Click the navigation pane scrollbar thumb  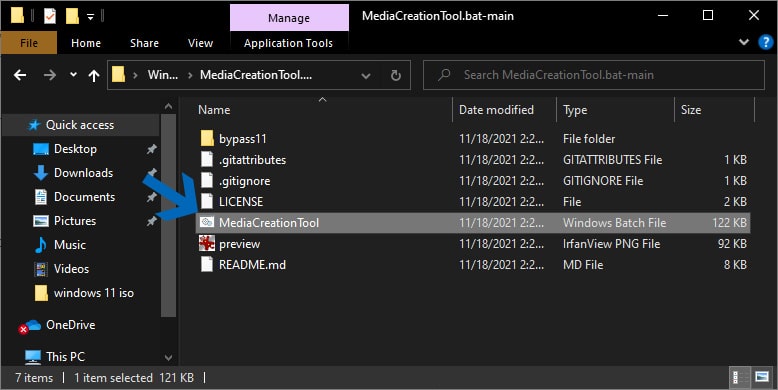[168, 215]
